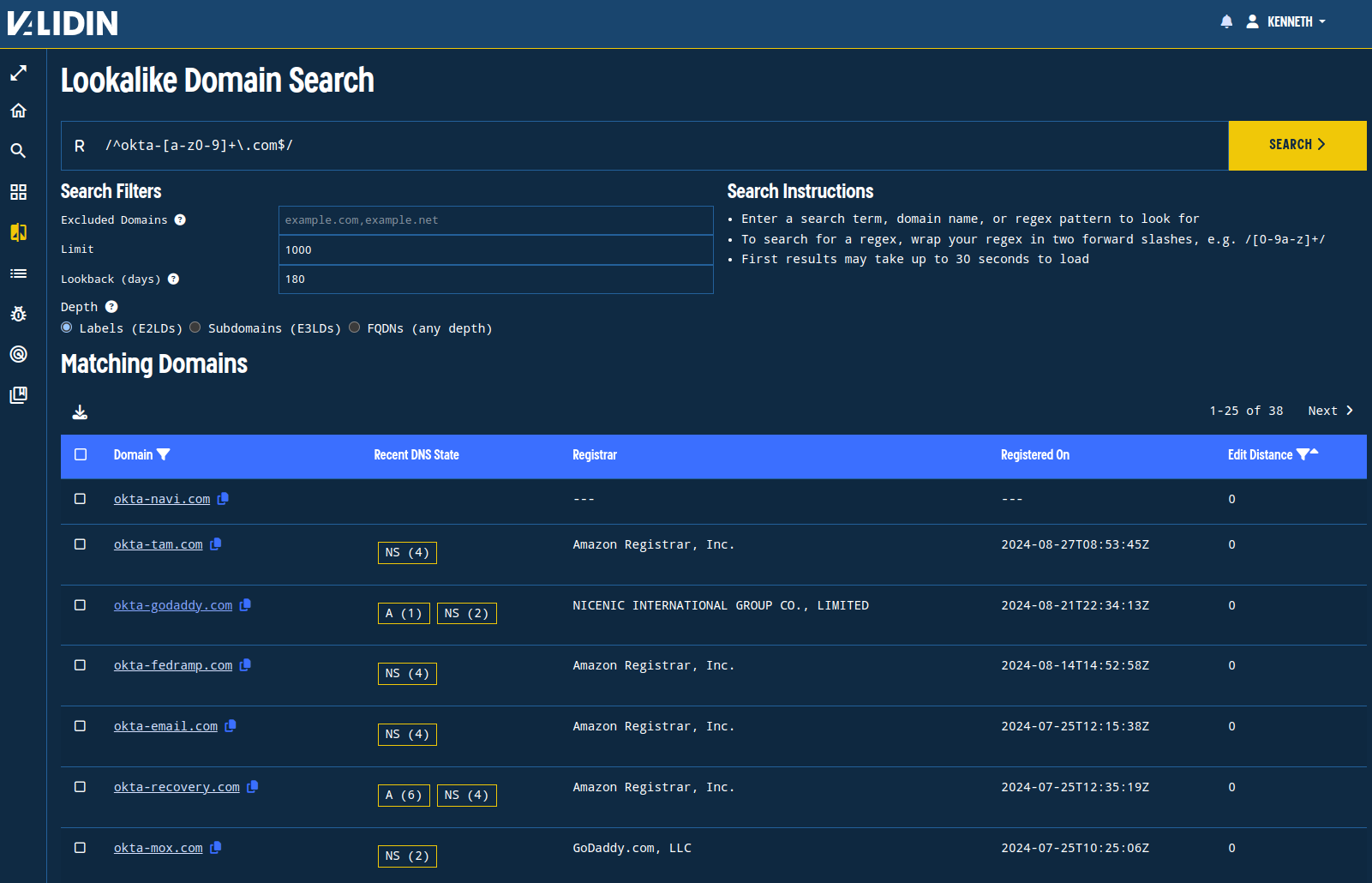Focus the Excluded Domains input field
The image size is (1372, 883).
click(x=496, y=220)
